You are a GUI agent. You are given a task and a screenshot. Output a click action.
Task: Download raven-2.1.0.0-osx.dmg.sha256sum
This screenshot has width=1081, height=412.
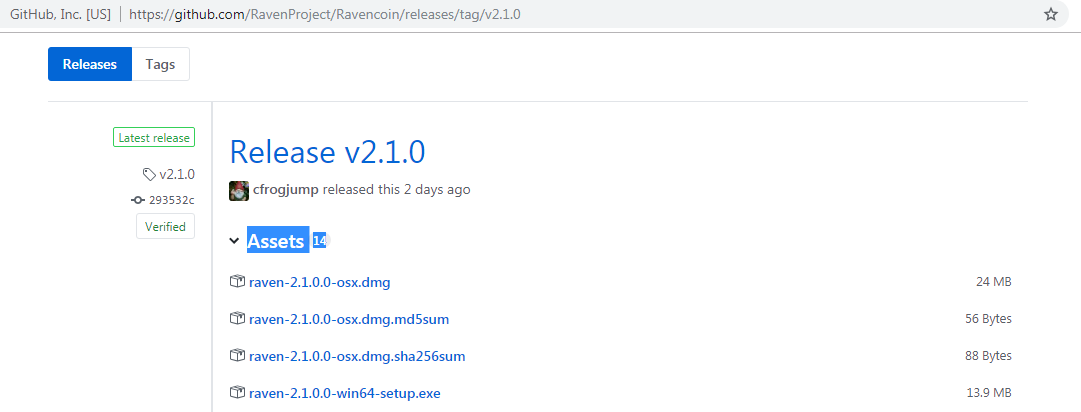point(356,357)
